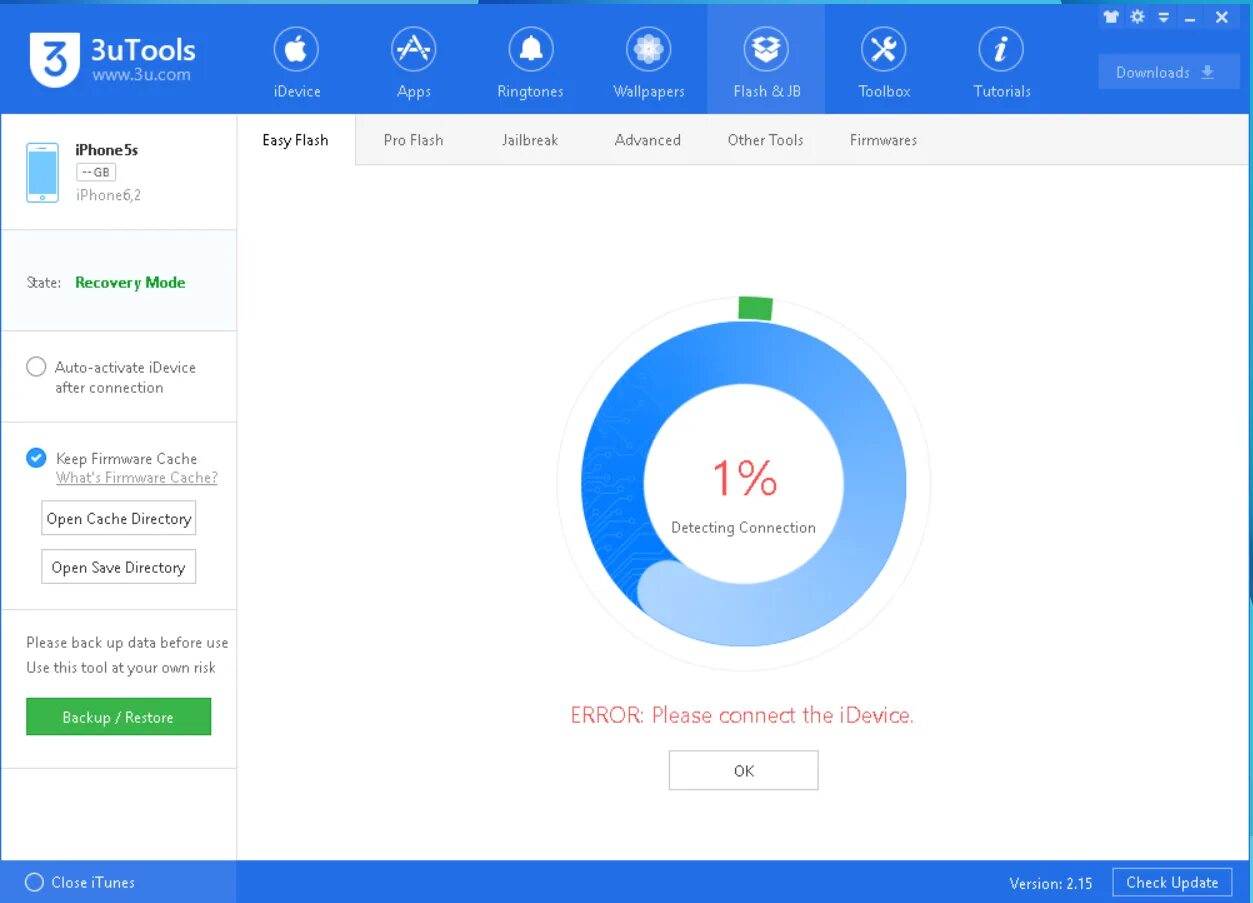
Task: Switch to Easy Flash tab
Action: click(x=295, y=140)
